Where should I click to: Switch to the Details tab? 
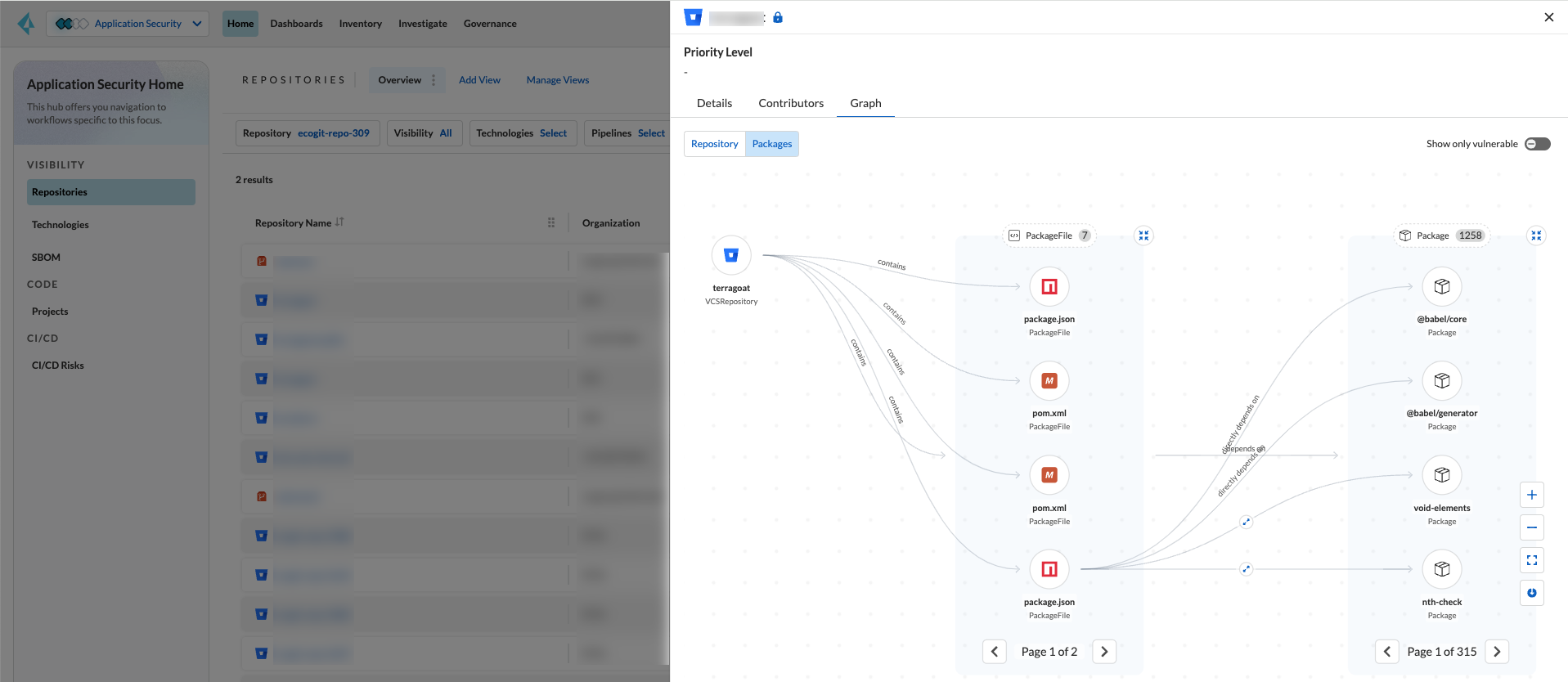click(x=714, y=103)
